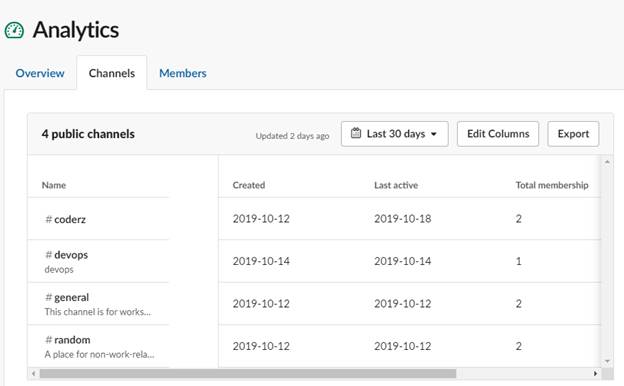This screenshot has height=386, width=624.
Task: Click the horizontal scrollbar left arrow
Action: pyautogui.click(x=33, y=374)
